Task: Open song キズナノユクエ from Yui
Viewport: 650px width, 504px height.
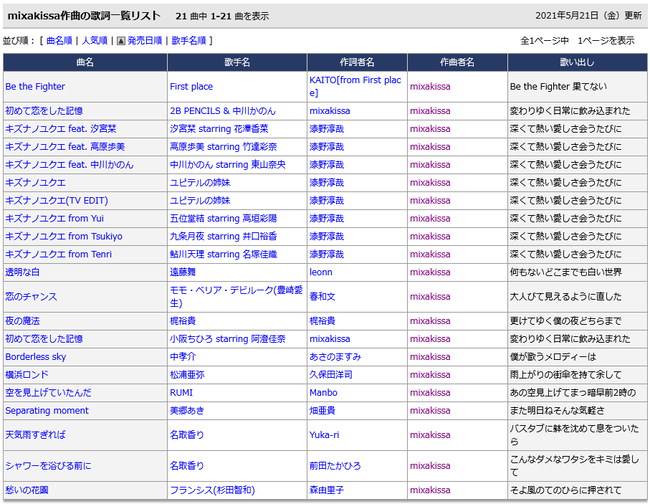Action: [55, 218]
